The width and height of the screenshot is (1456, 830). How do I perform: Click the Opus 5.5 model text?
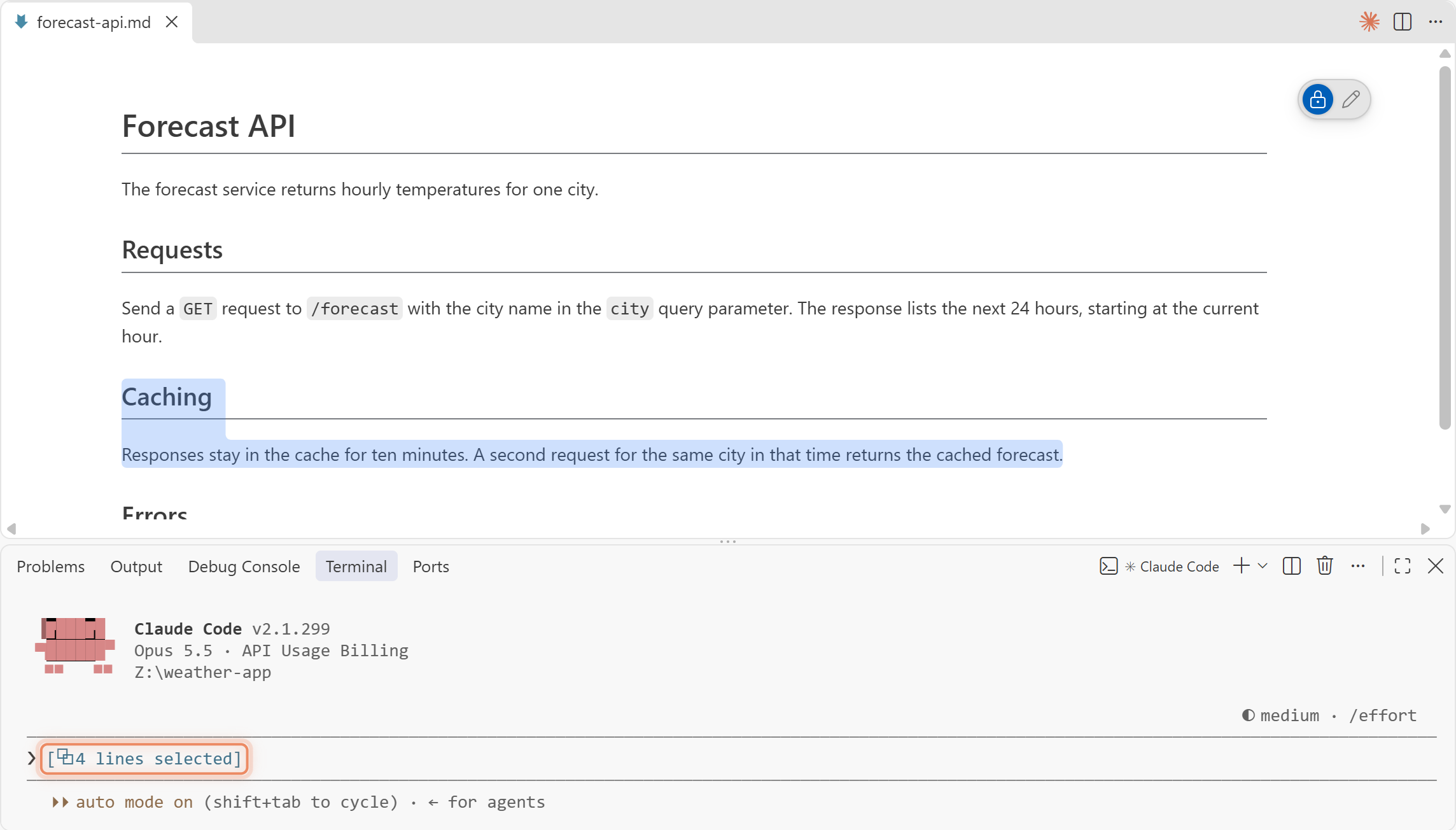[x=173, y=651]
